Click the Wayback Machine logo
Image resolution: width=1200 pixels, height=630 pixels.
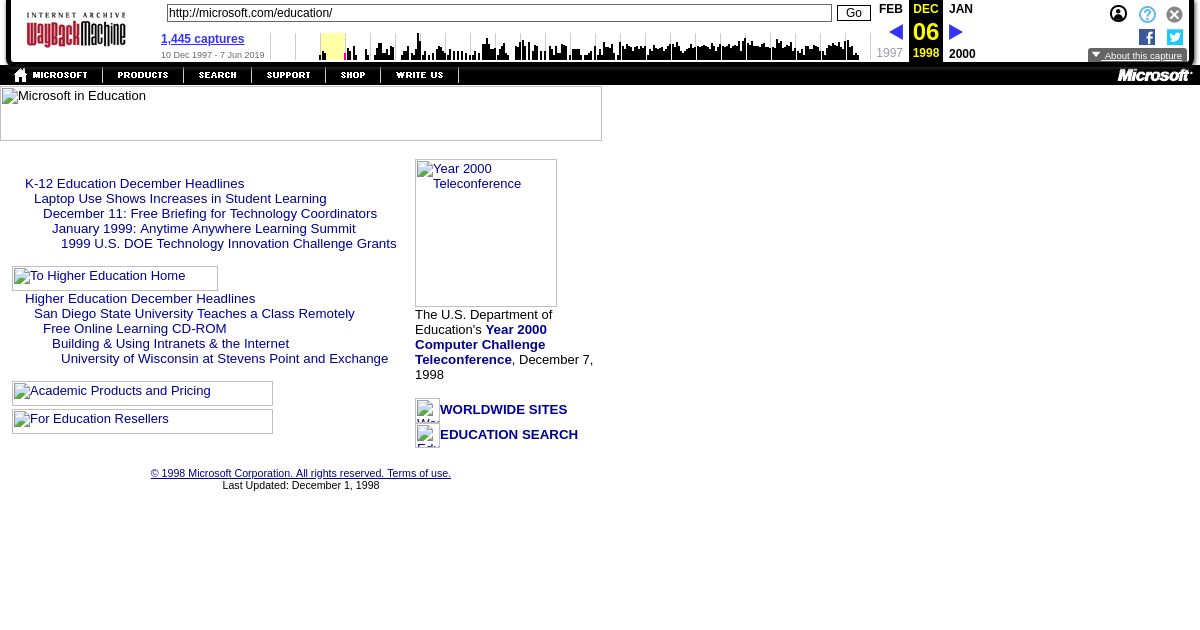pyautogui.click(x=76, y=30)
